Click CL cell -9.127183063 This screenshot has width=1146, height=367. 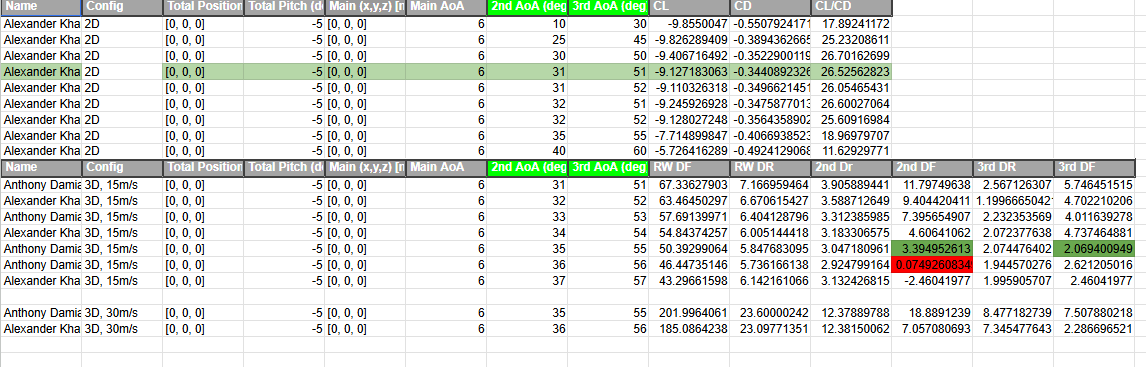pyautogui.click(x=689, y=72)
